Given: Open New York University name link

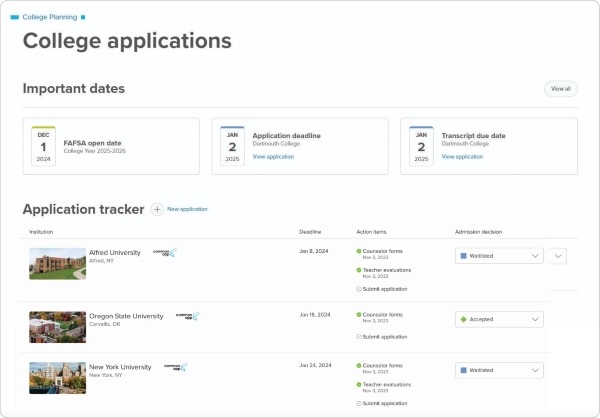Looking at the screenshot, I should (x=120, y=367).
